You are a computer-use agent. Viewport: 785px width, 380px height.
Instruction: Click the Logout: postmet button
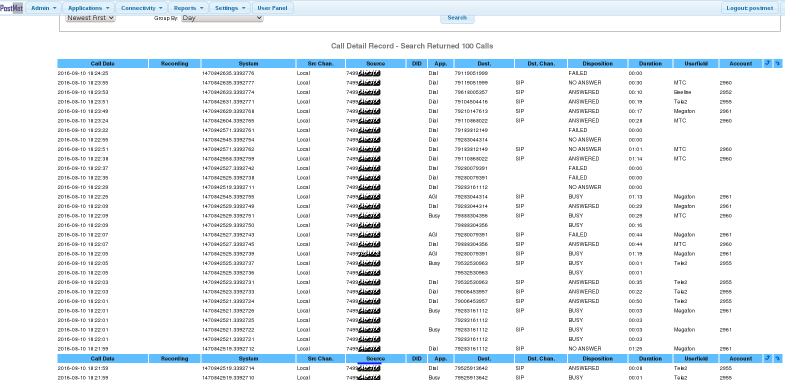pos(749,8)
